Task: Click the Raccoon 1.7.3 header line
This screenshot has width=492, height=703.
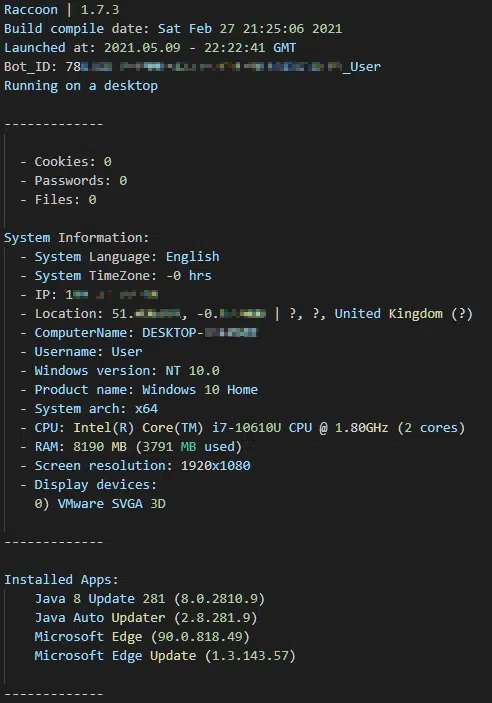Action: (61, 9)
